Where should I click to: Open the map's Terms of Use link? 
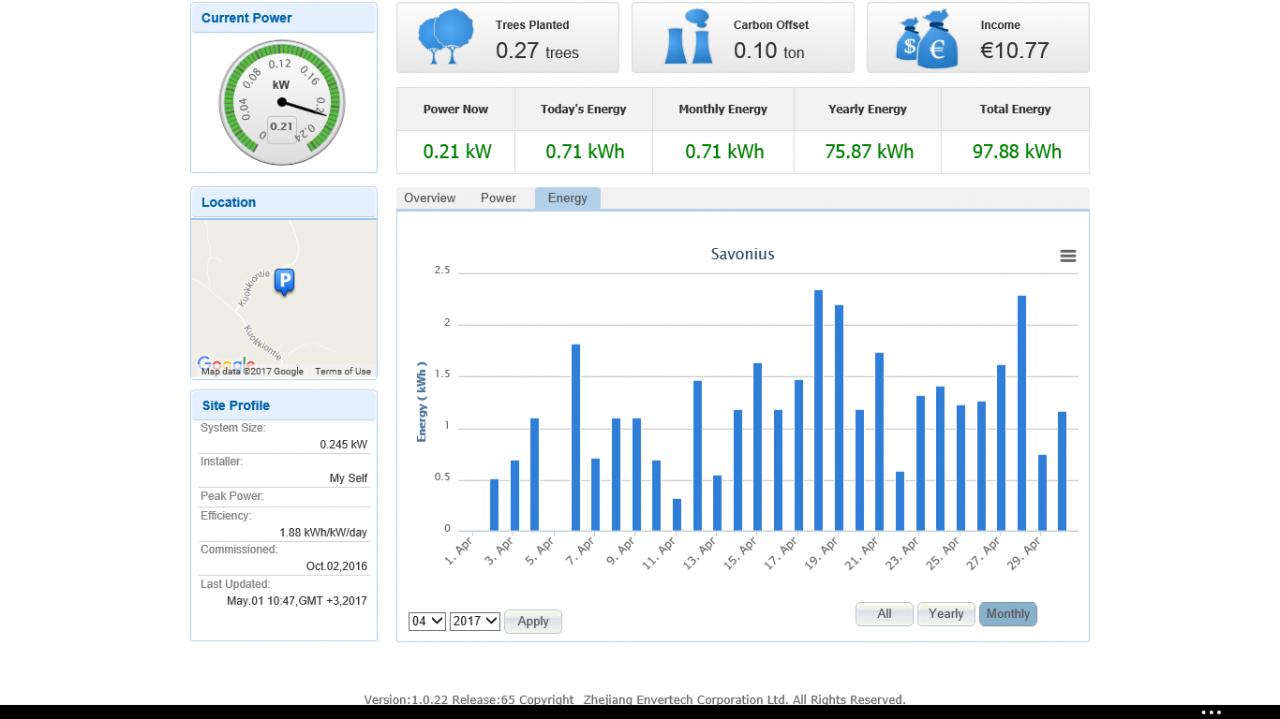(343, 371)
